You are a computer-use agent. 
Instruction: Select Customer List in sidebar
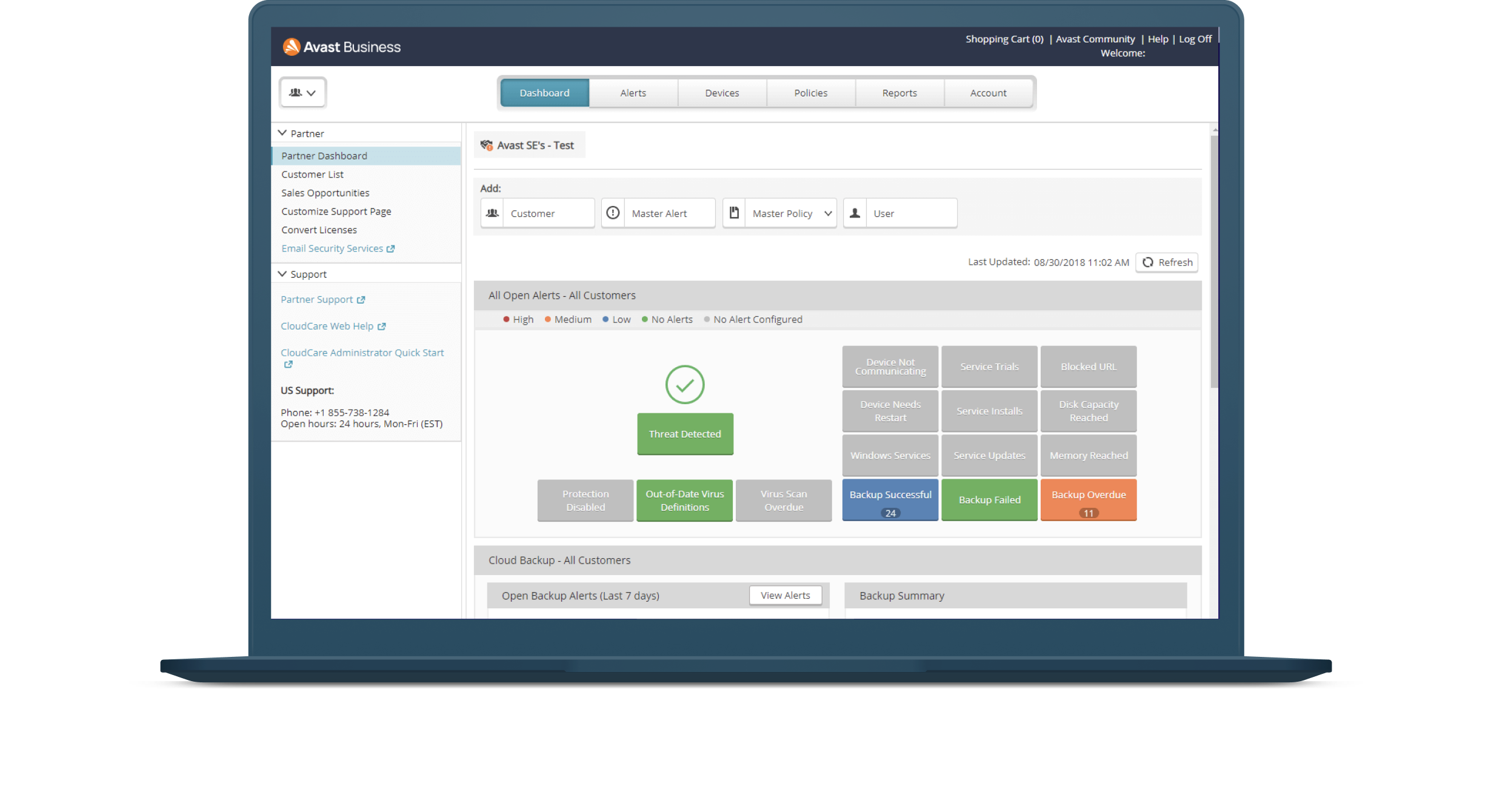point(312,175)
